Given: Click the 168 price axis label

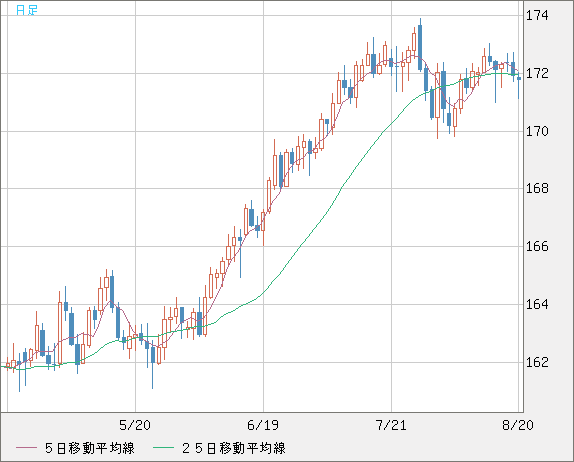Looking at the screenshot, I should click(537, 189).
